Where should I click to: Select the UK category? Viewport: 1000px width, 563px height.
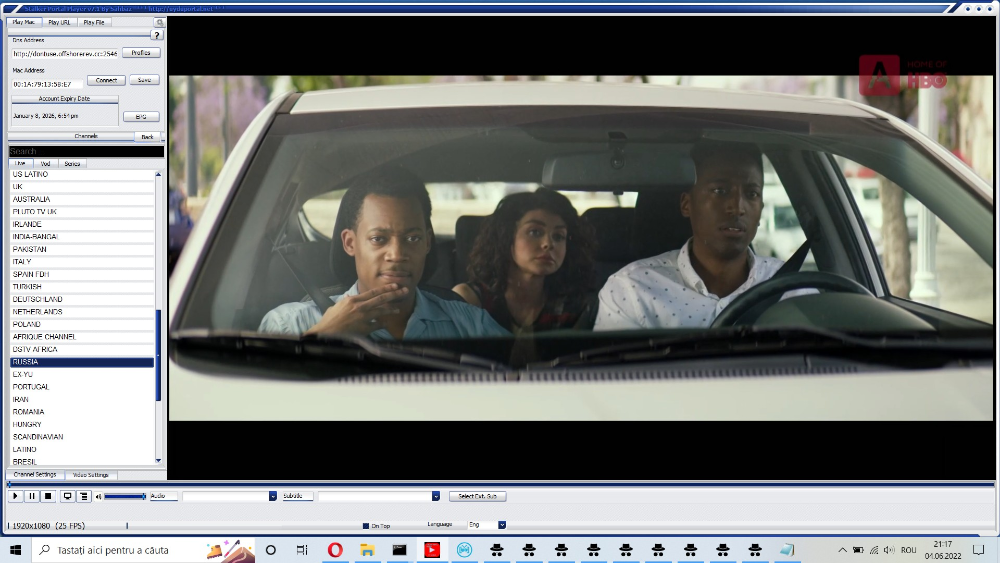82,187
